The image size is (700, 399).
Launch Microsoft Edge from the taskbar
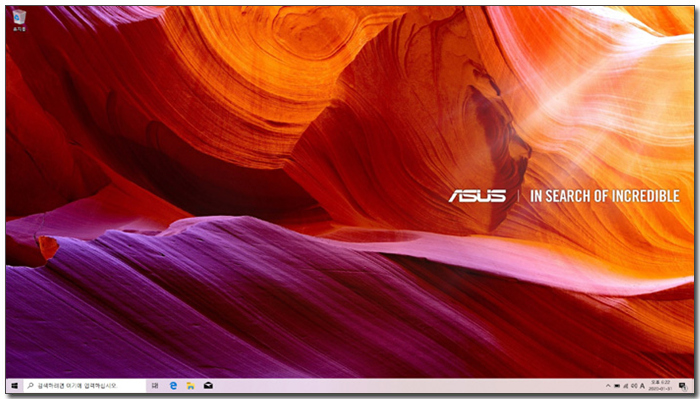click(x=173, y=385)
